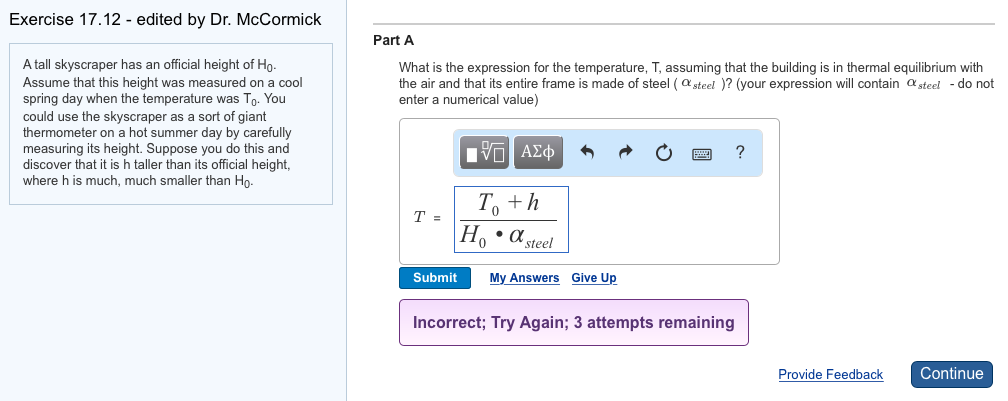This screenshot has height=401, width=1008.
Task: Submit the answer
Action: (435, 278)
